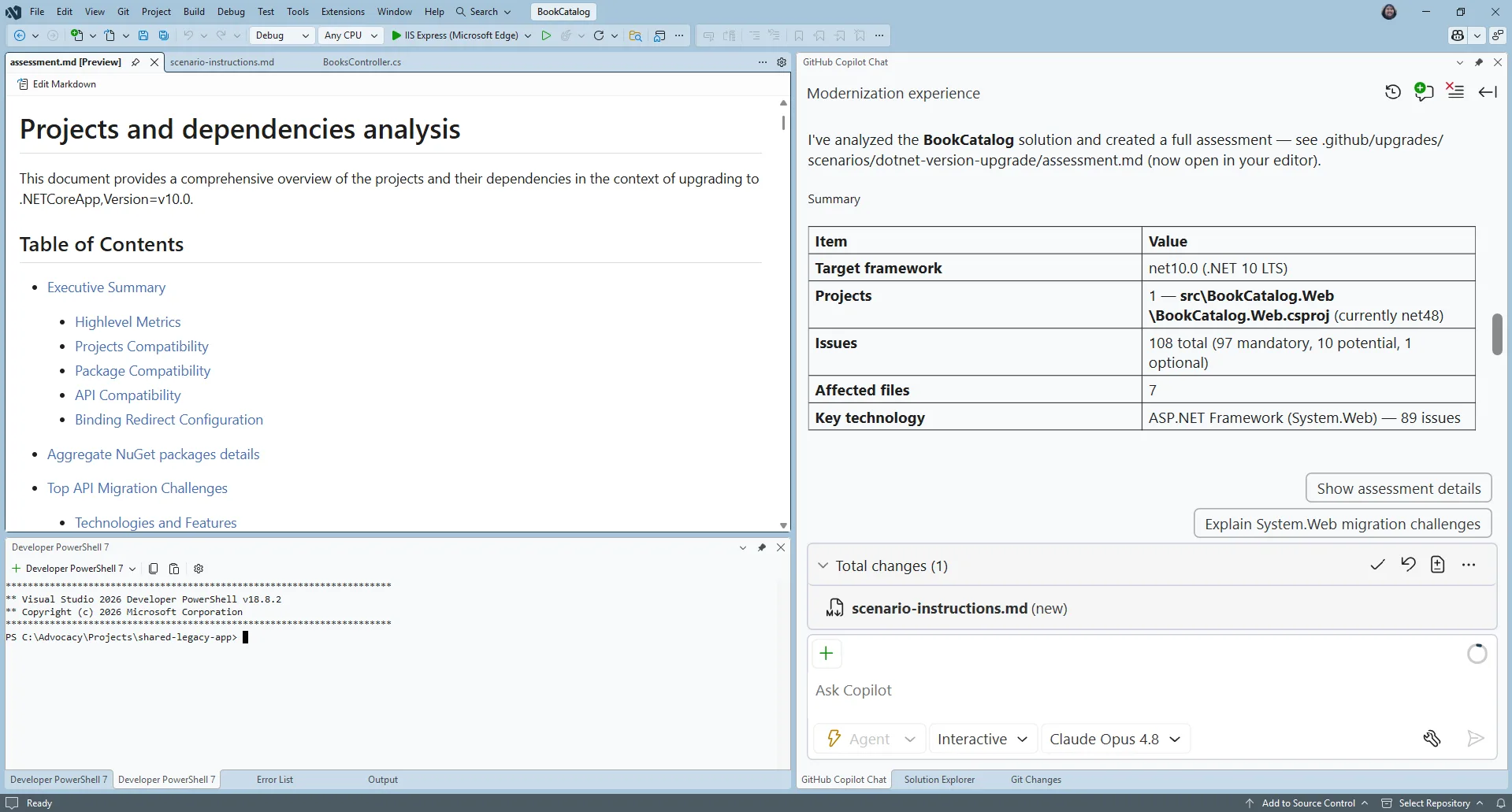The width and height of the screenshot is (1512, 812).
Task: Add context with the green plus button
Action: point(826,654)
